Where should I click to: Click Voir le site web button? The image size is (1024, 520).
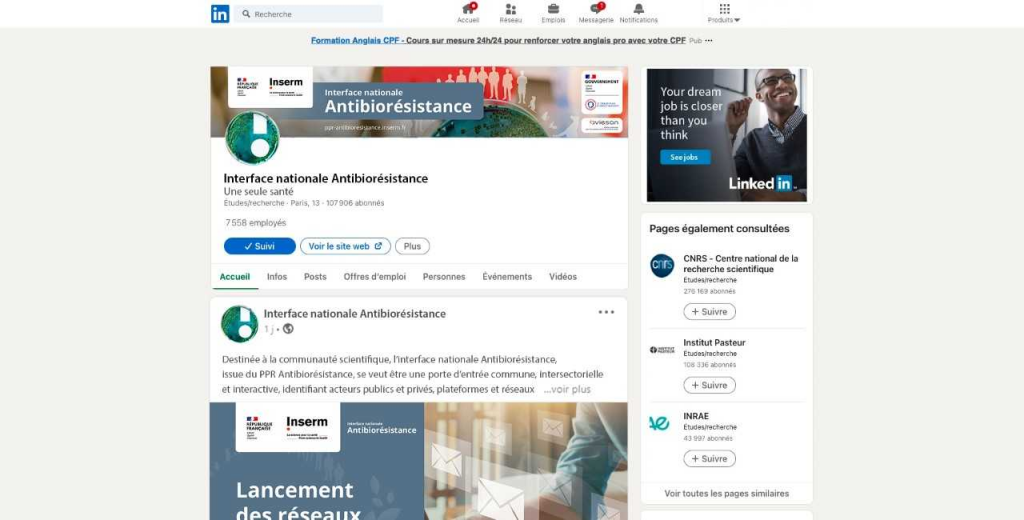345,246
